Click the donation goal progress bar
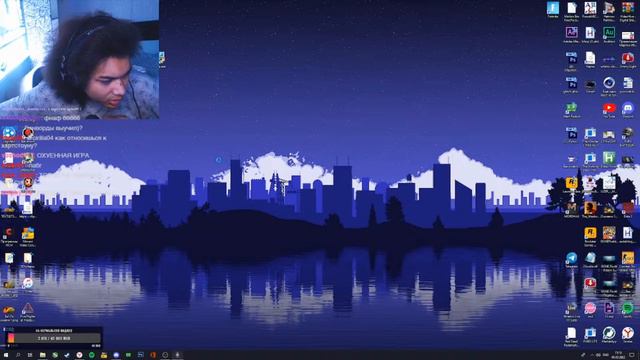This screenshot has width=640, height=360. pos(53,338)
